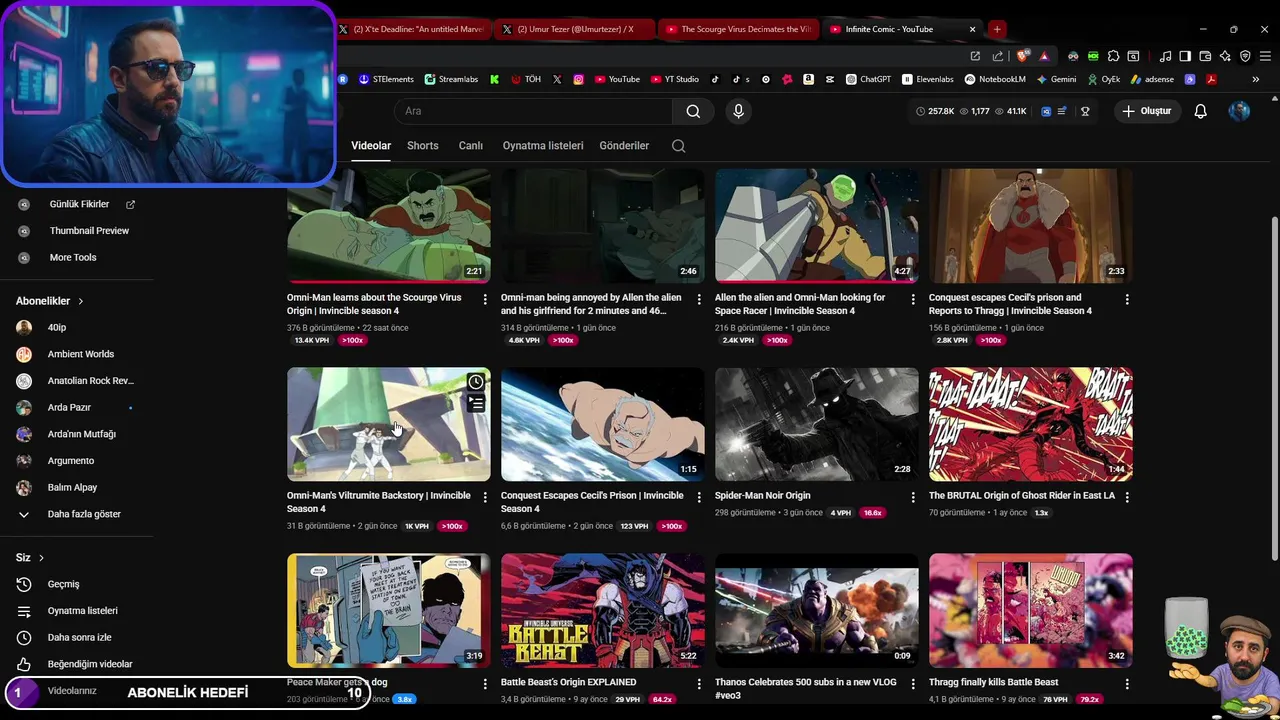The width and height of the screenshot is (1280, 720).
Task: Switch to the Gönderiler tab
Action: (624, 146)
